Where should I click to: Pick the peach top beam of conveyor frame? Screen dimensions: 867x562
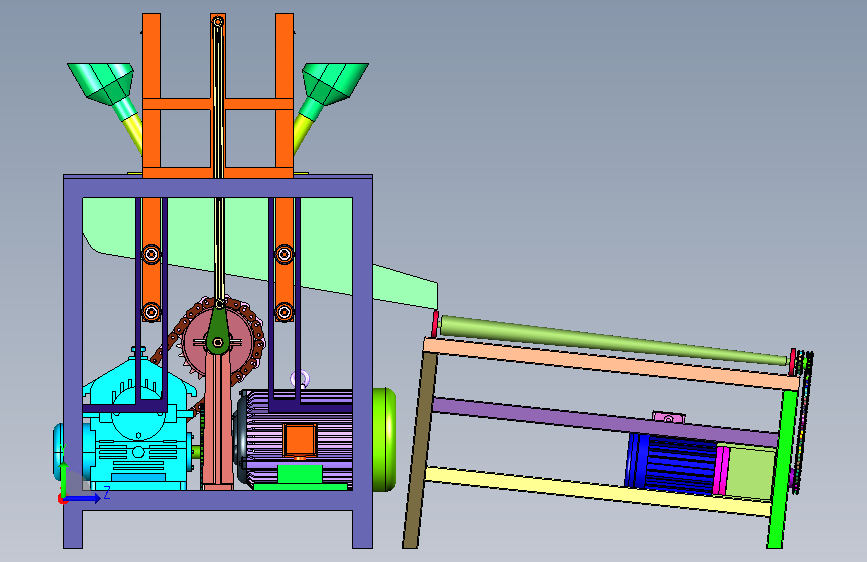(x=611, y=363)
